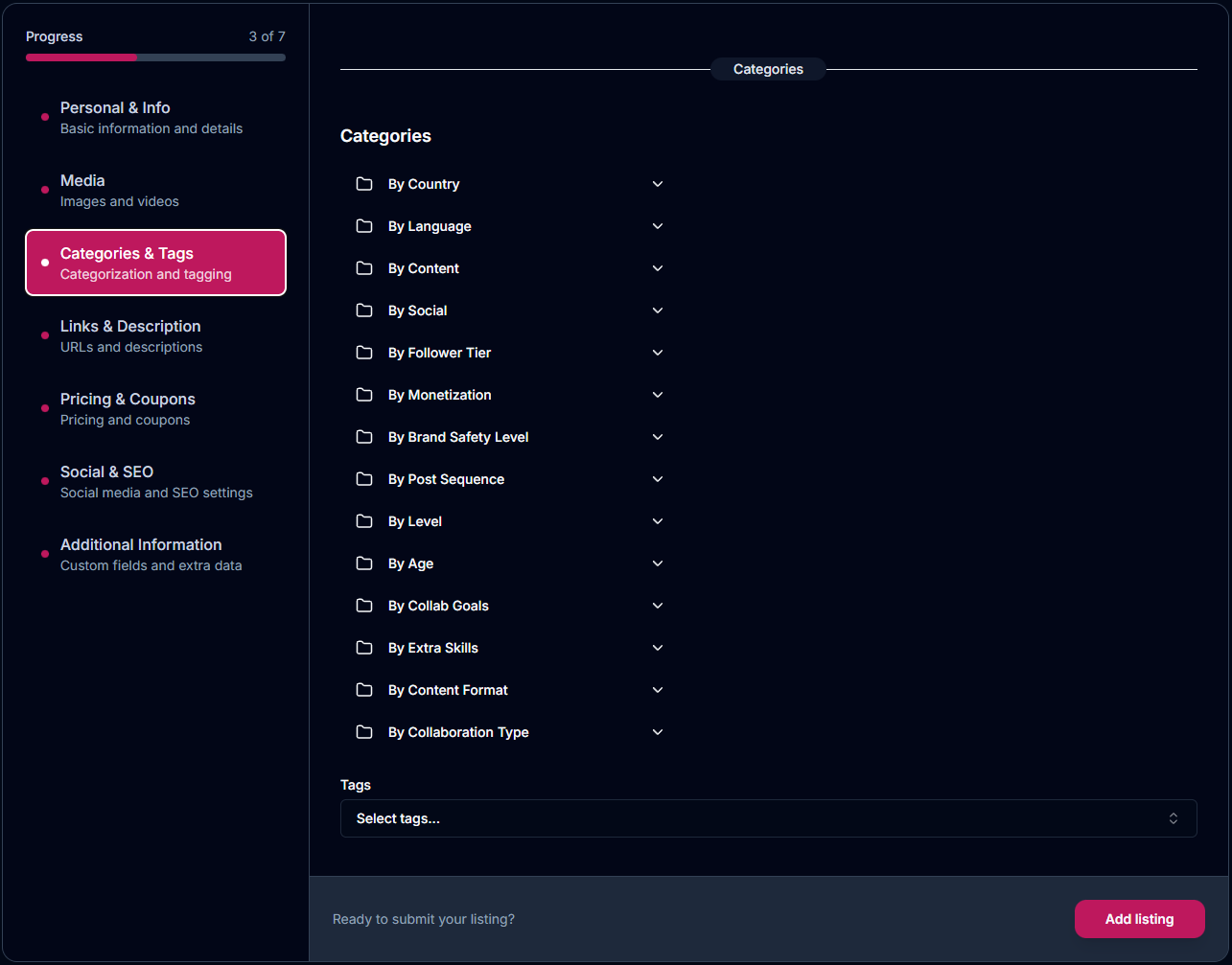Click the folder icon beside By Collaboration Type
1232x965 pixels.
pos(364,731)
